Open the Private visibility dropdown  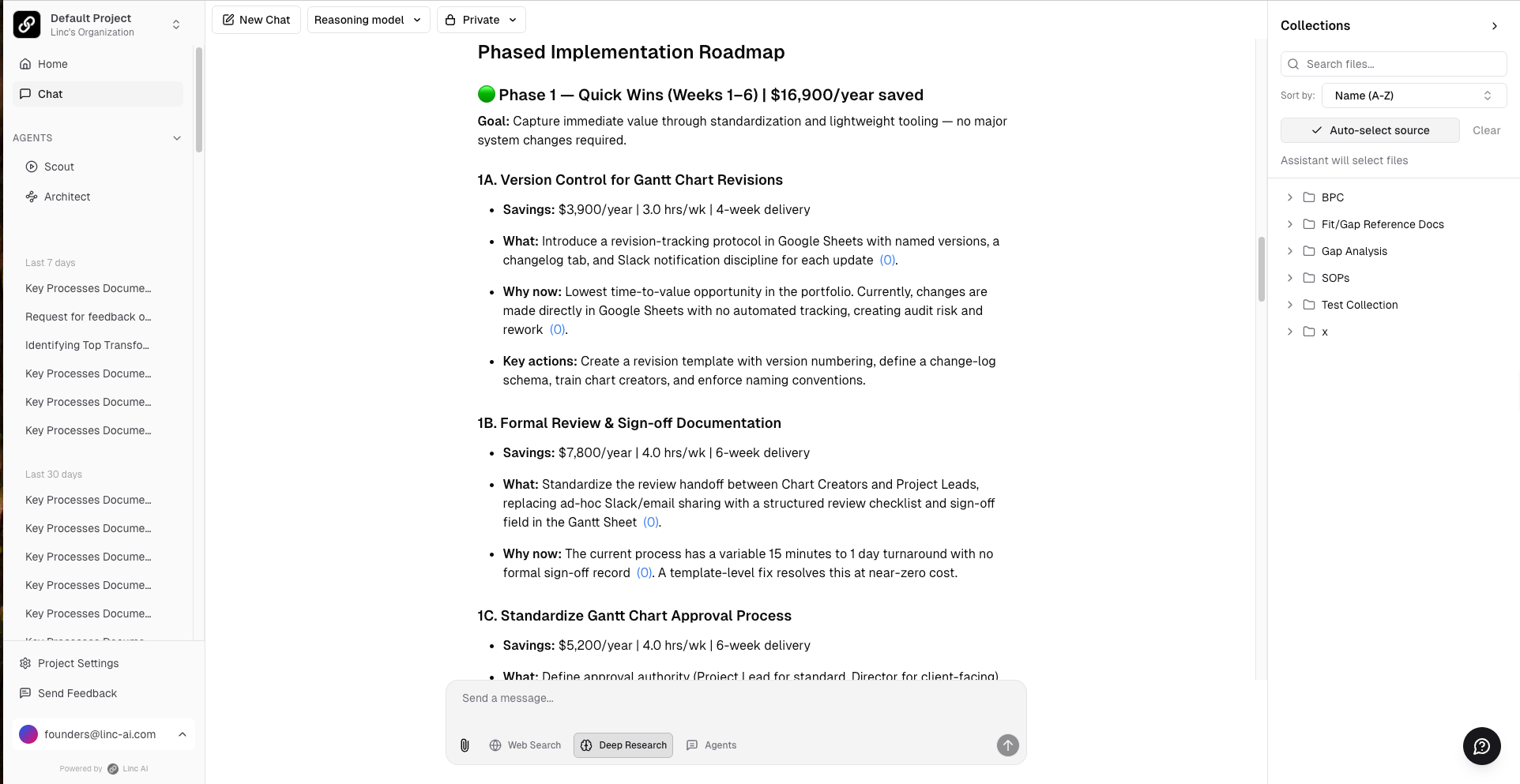click(480, 20)
